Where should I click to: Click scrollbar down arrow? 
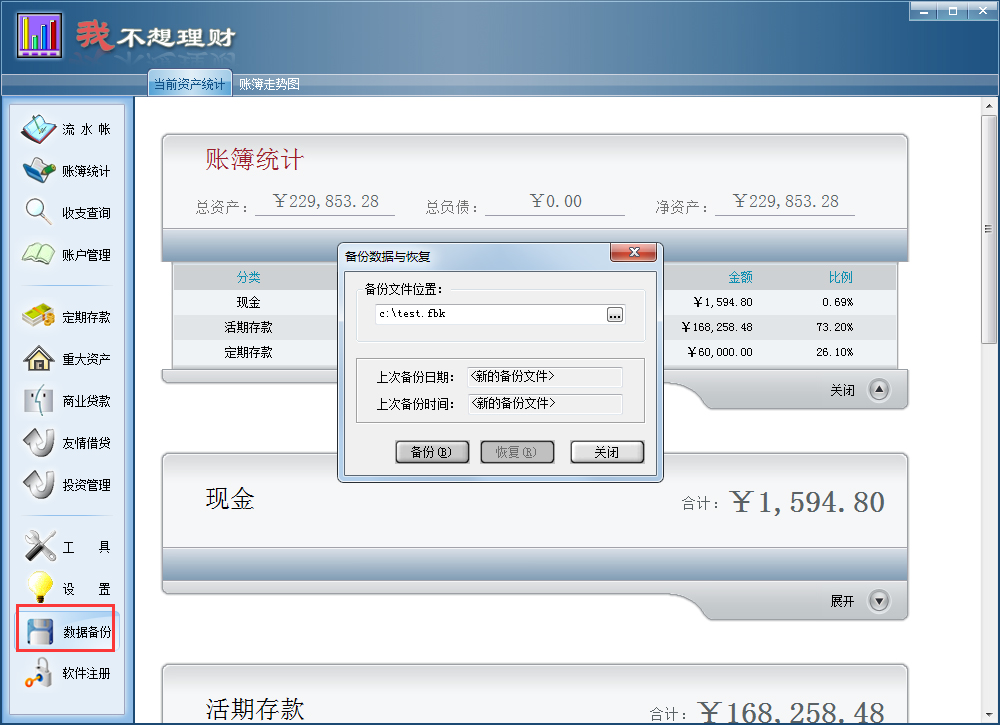click(x=989, y=715)
